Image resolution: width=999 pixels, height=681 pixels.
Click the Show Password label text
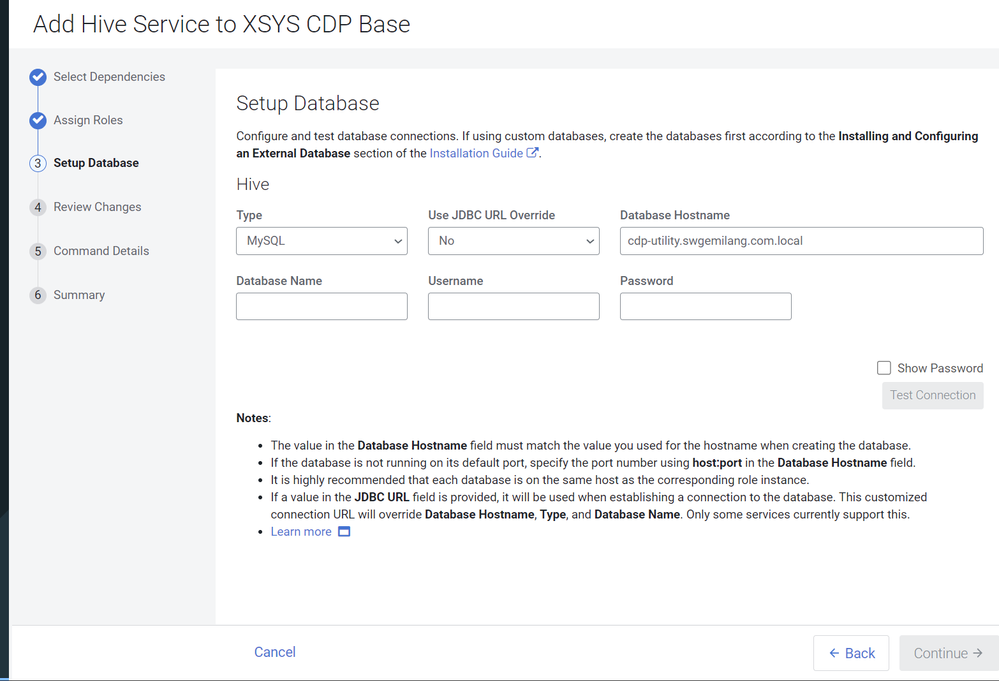(940, 368)
